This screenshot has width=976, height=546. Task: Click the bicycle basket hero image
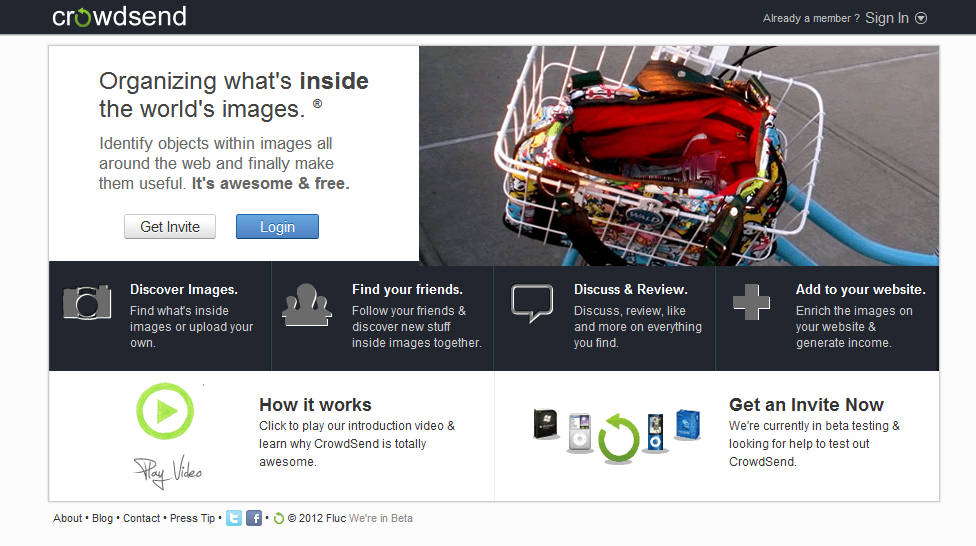click(679, 156)
